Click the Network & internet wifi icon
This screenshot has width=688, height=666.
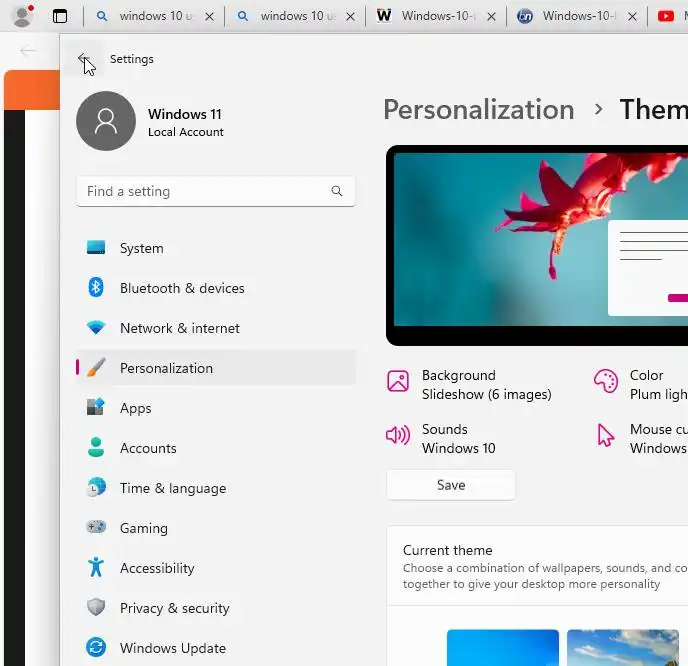pyautogui.click(x=96, y=327)
